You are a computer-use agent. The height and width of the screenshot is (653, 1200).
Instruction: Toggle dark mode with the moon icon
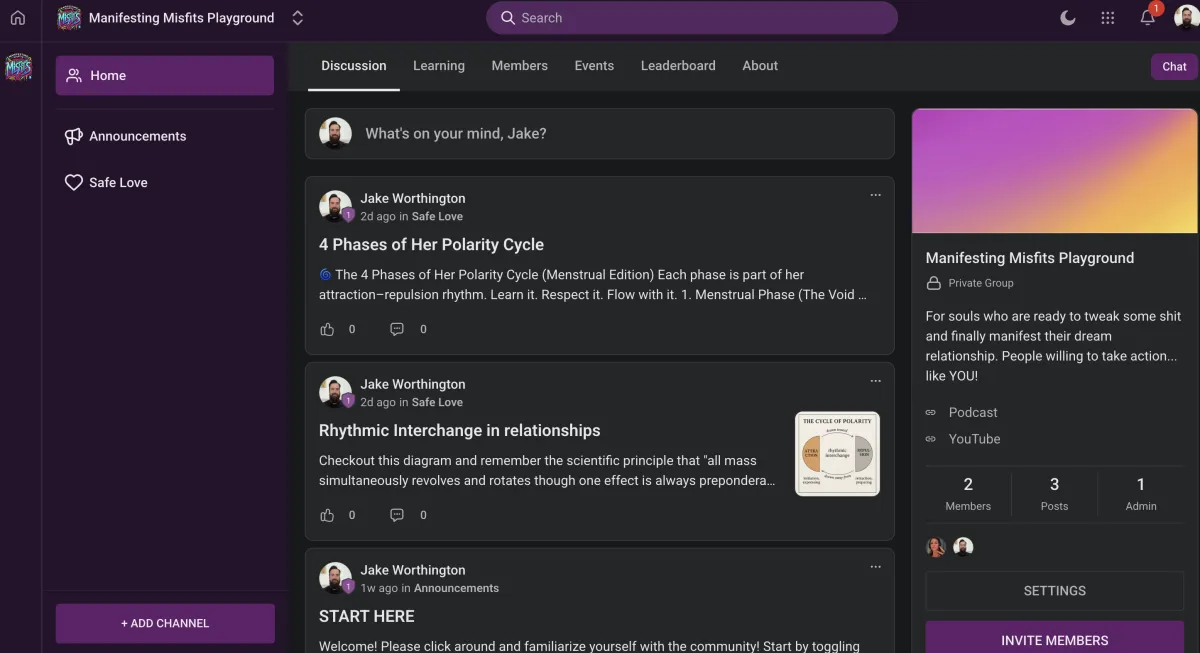(1067, 18)
